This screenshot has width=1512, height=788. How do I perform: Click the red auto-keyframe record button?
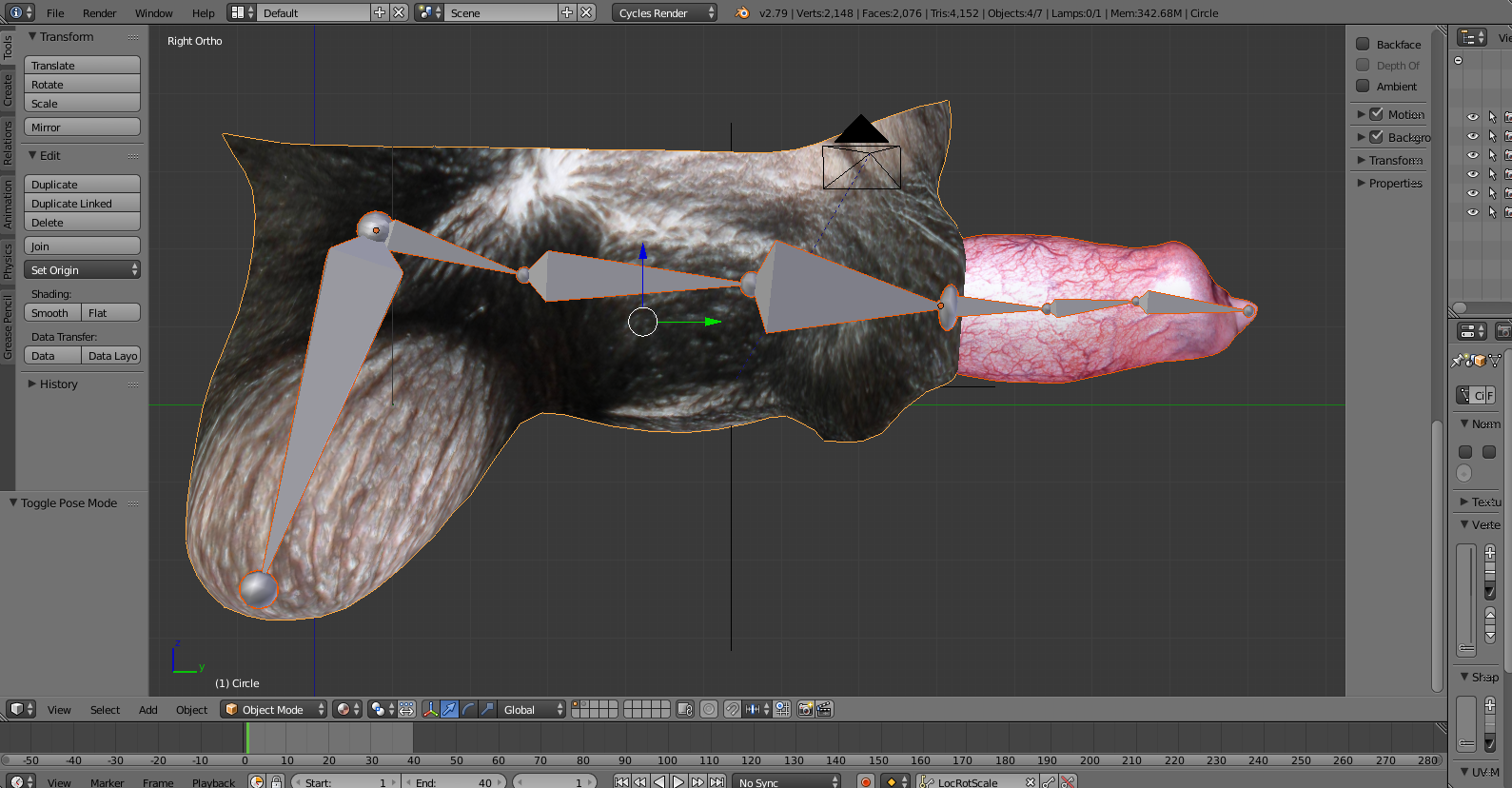(x=865, y=782)
